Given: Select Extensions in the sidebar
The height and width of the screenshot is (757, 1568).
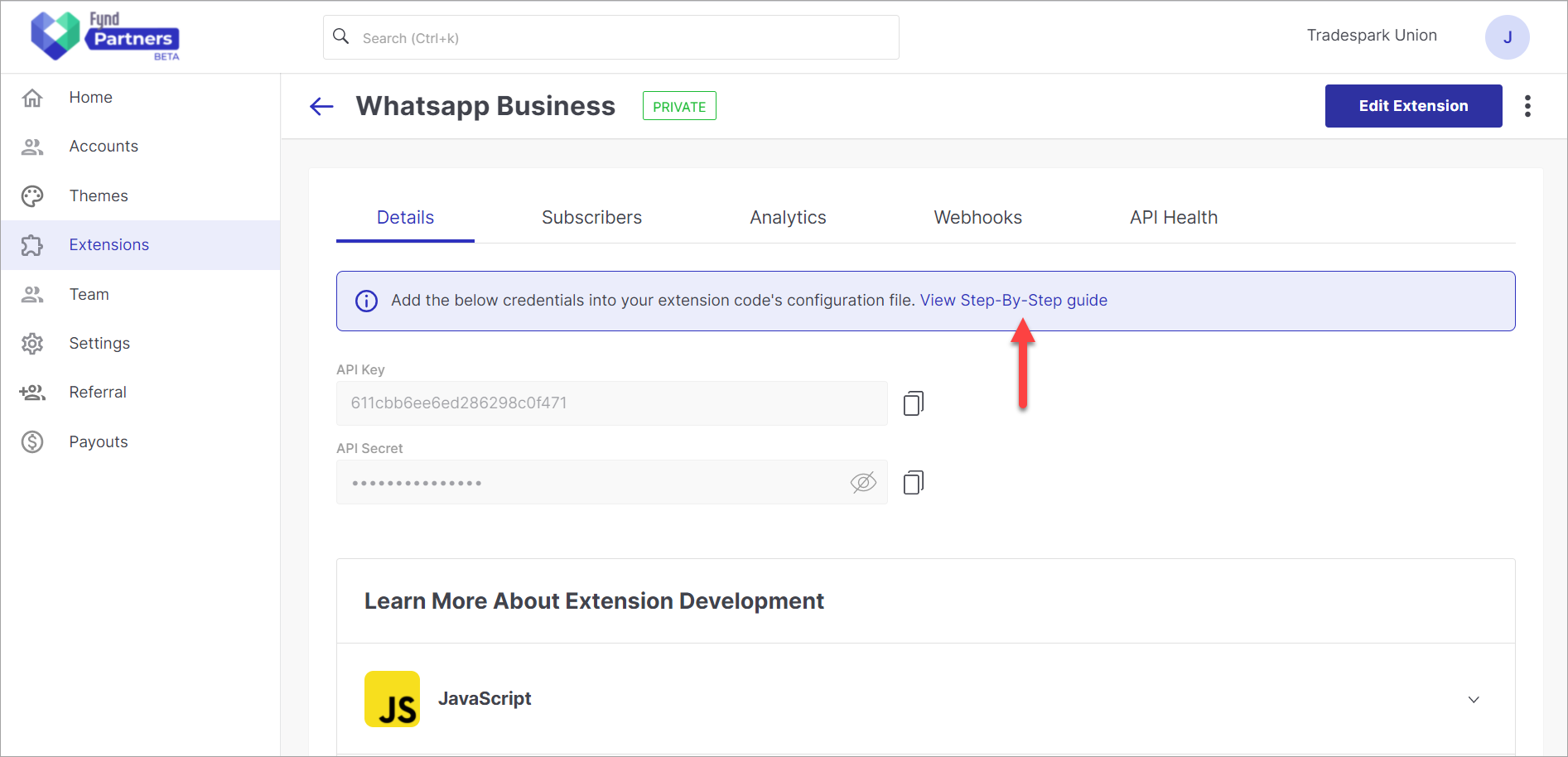Looking at the screenshot, I should (x=140, y=245).
